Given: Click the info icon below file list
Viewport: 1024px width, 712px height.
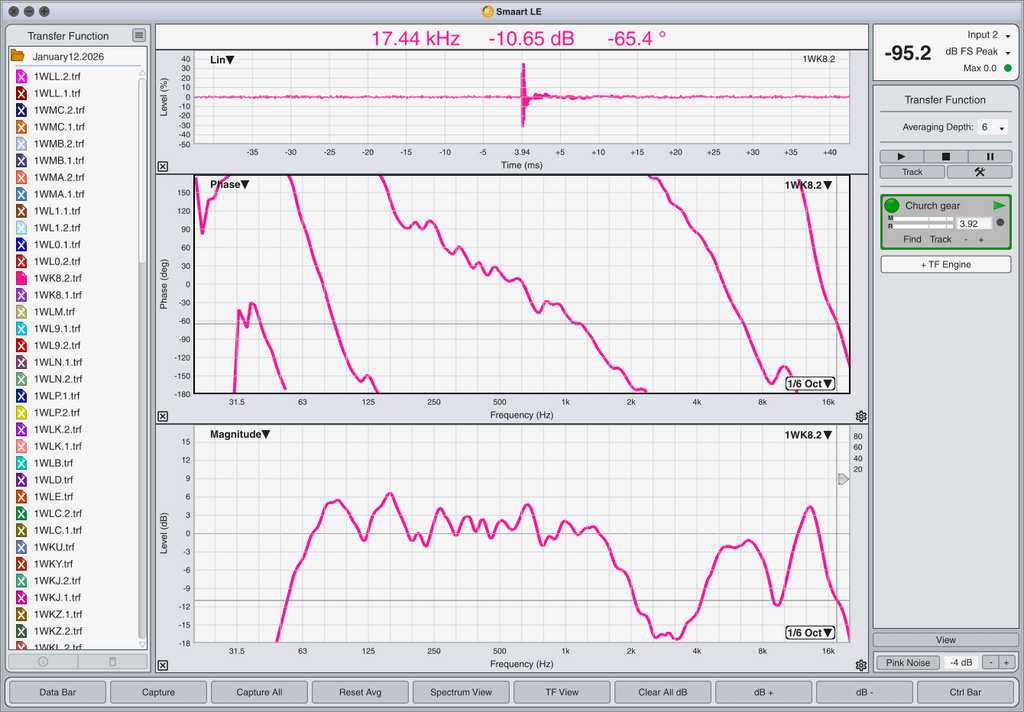Looking at the screenshot, I should coord(43,661).
